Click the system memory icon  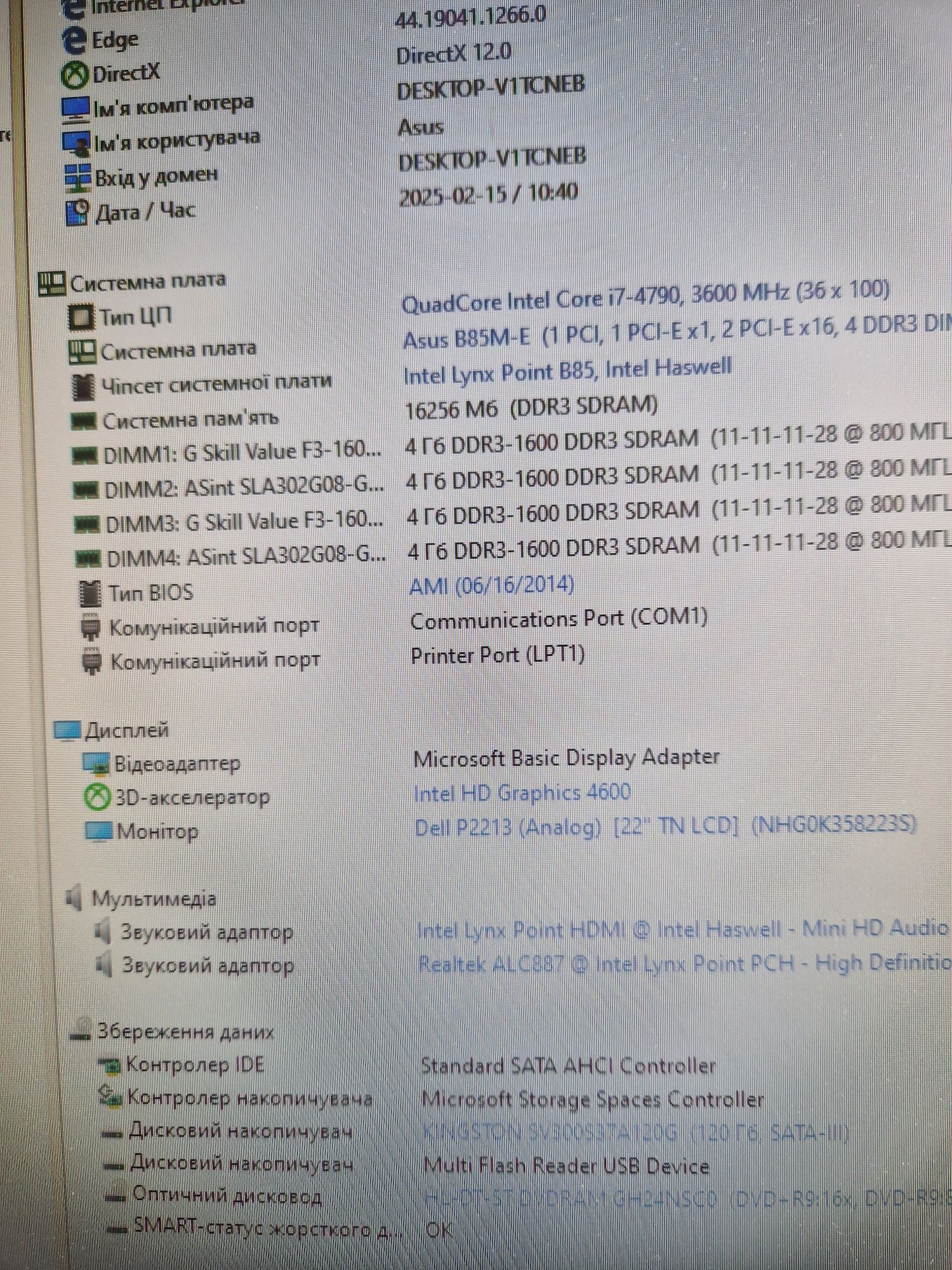click(83, 421)
